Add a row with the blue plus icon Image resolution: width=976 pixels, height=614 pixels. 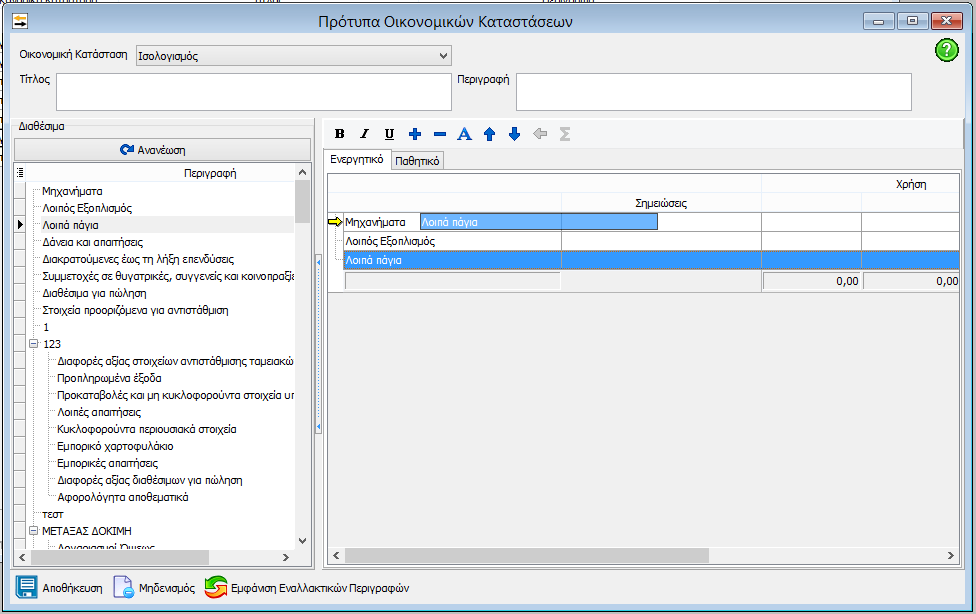click(x=415, y=134)
